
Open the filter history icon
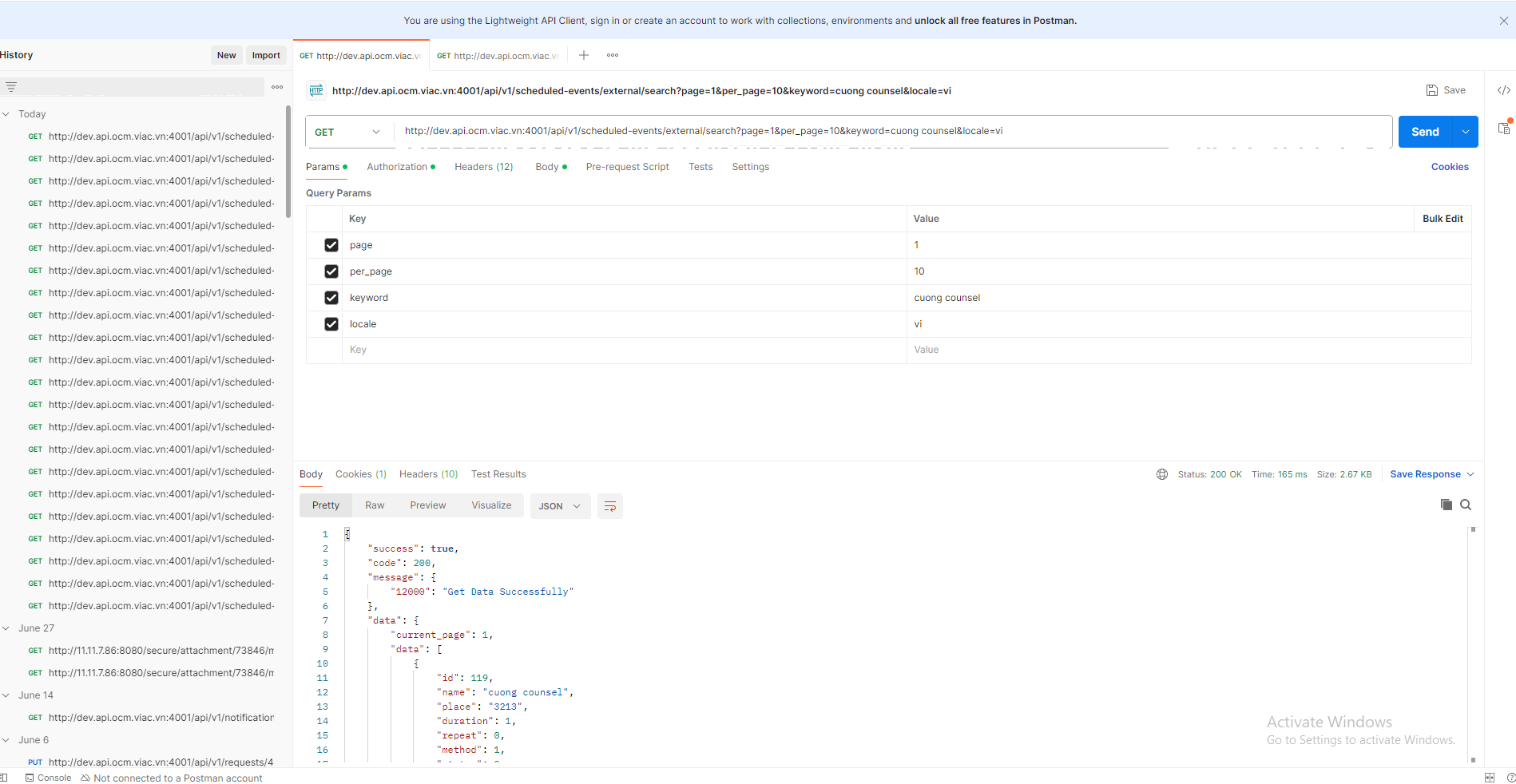click(11, 86)
